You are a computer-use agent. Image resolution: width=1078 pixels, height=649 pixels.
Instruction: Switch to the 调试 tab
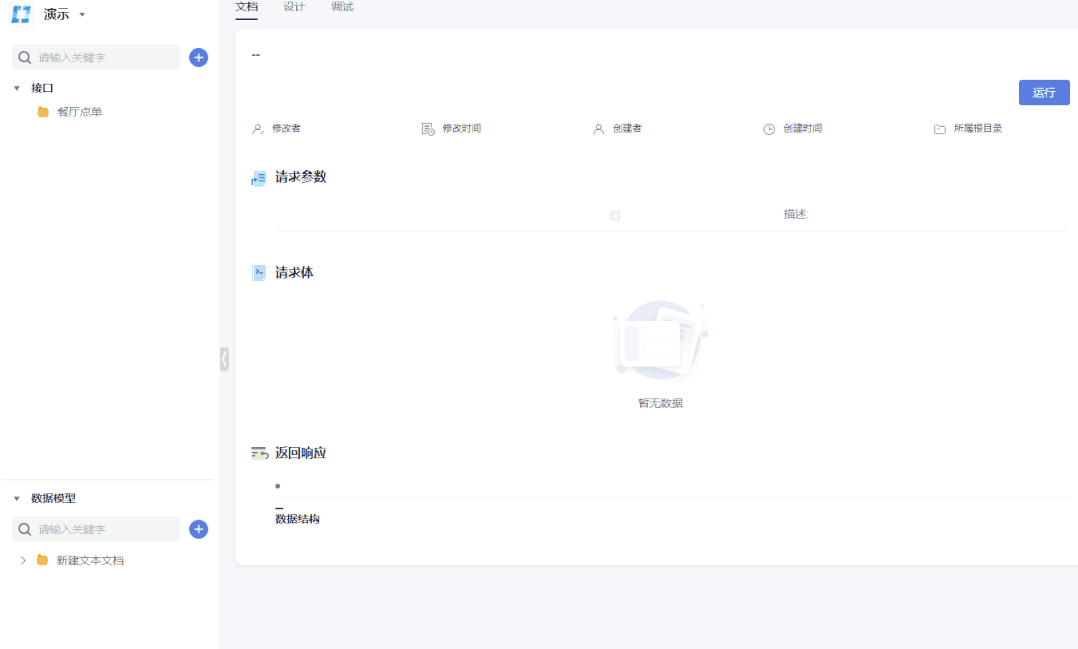click(341, 6)
